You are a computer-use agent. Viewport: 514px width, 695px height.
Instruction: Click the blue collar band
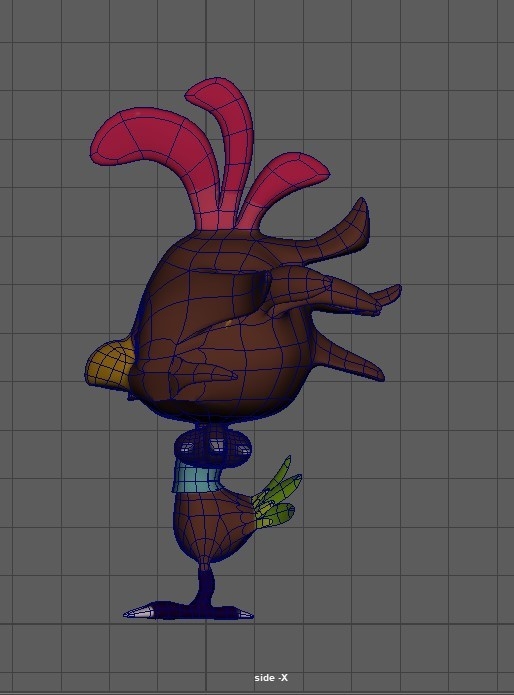pos(196,476)
